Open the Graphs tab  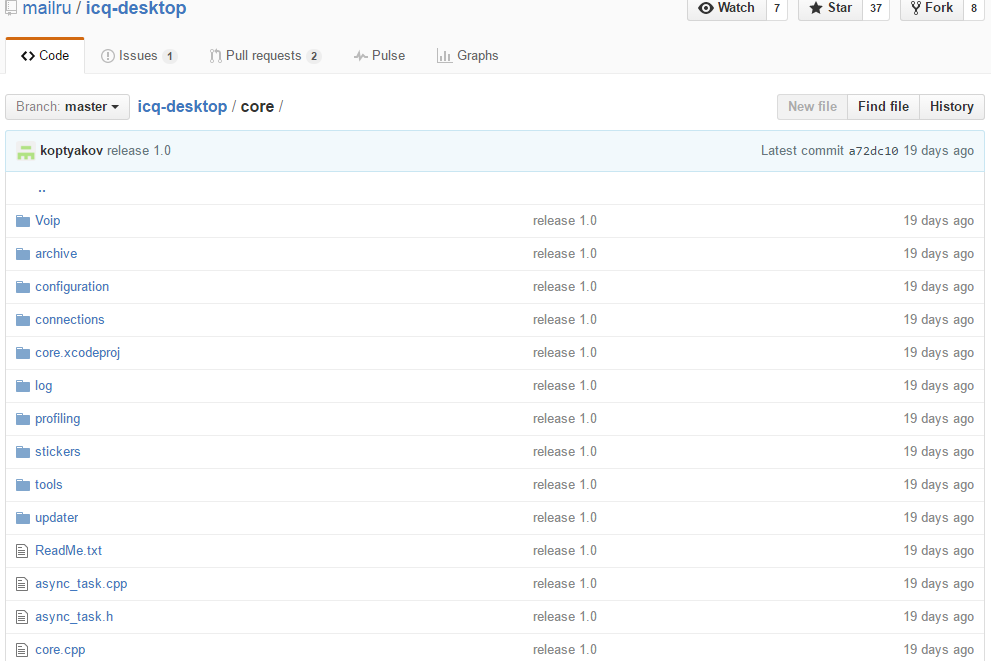[468, 56]
